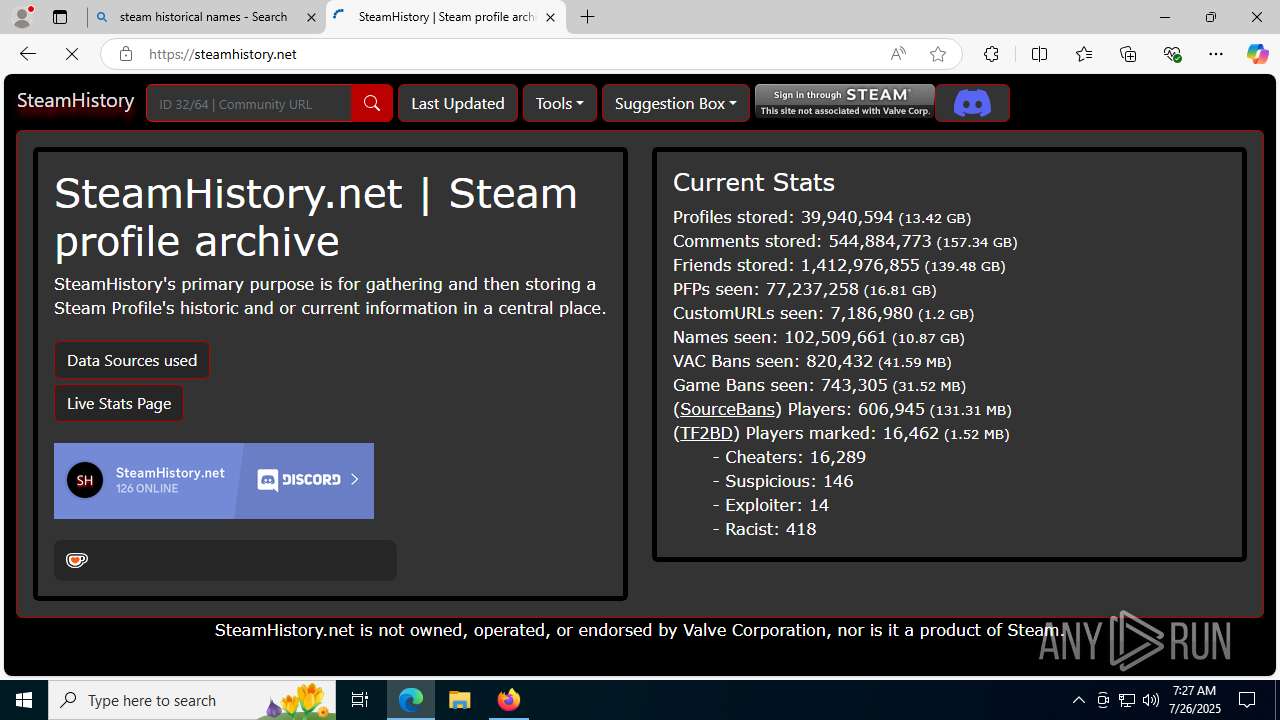Image resolution: width=1280 pixels, height=720 pixels.
Task: Open the Windows Start menu
Action: (24, 700)
